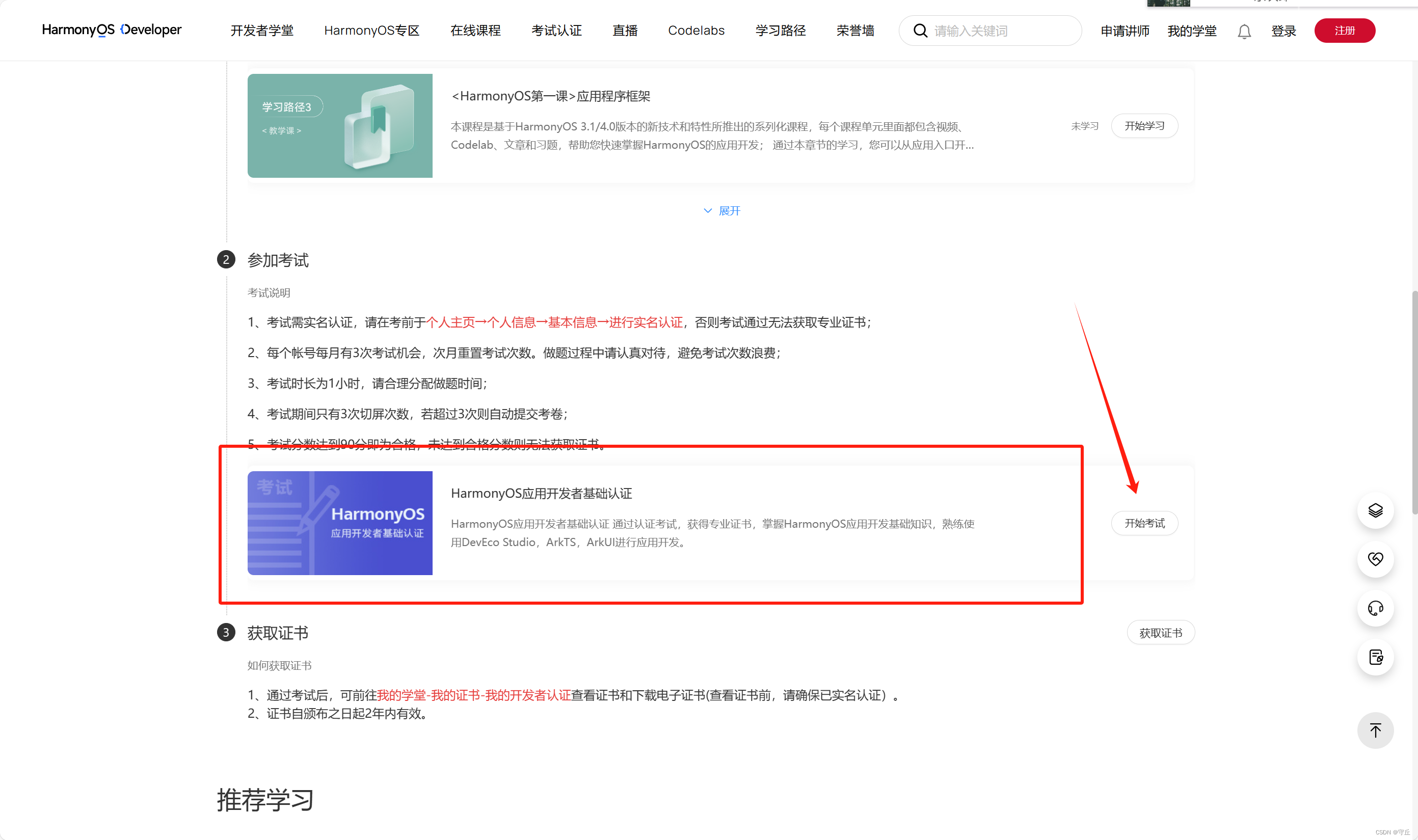Click the 获取证书 section heading
The height and width of the screenshot is (840, 1418).
278,633
